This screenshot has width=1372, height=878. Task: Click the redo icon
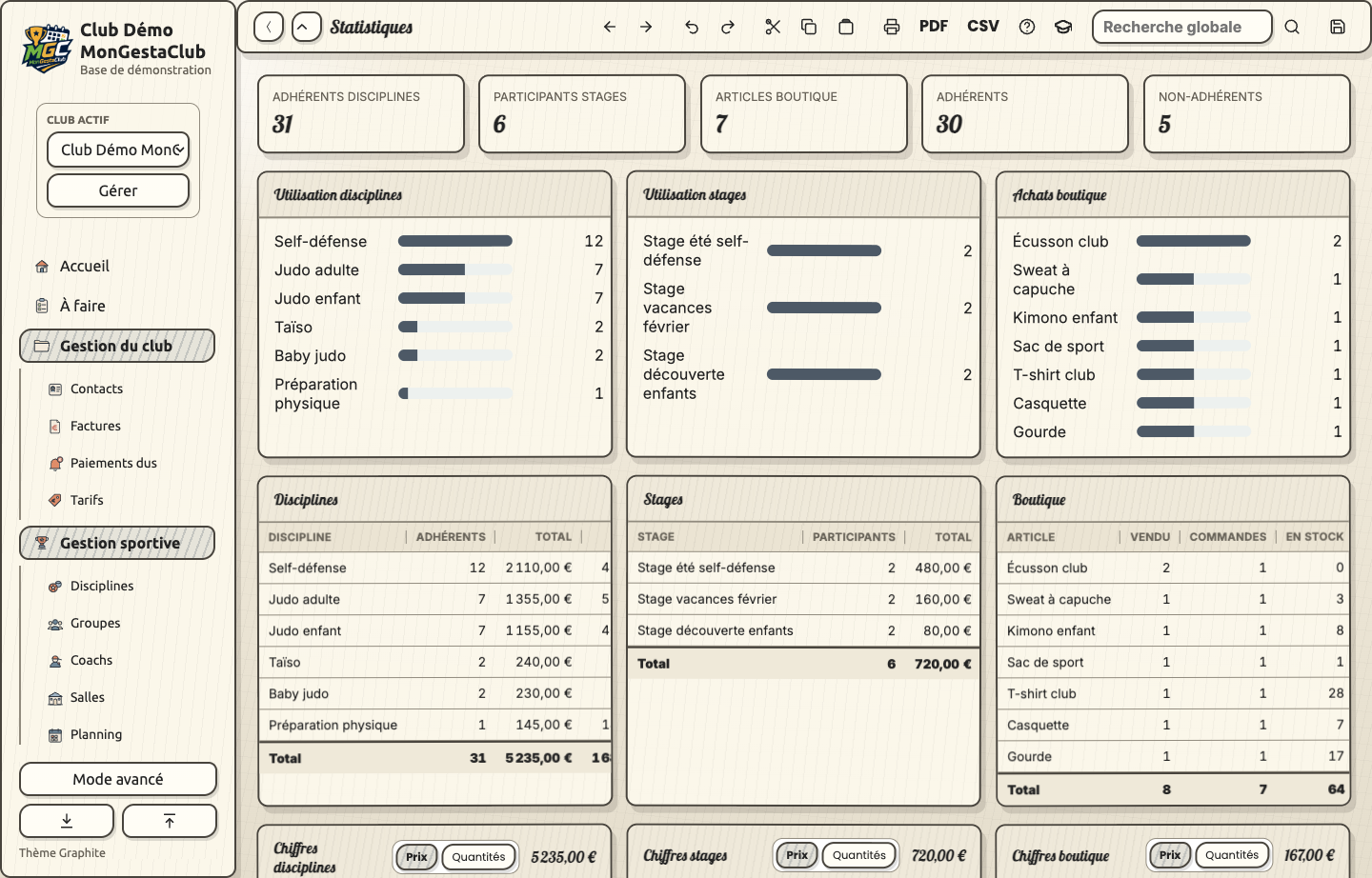coord(728,27)
